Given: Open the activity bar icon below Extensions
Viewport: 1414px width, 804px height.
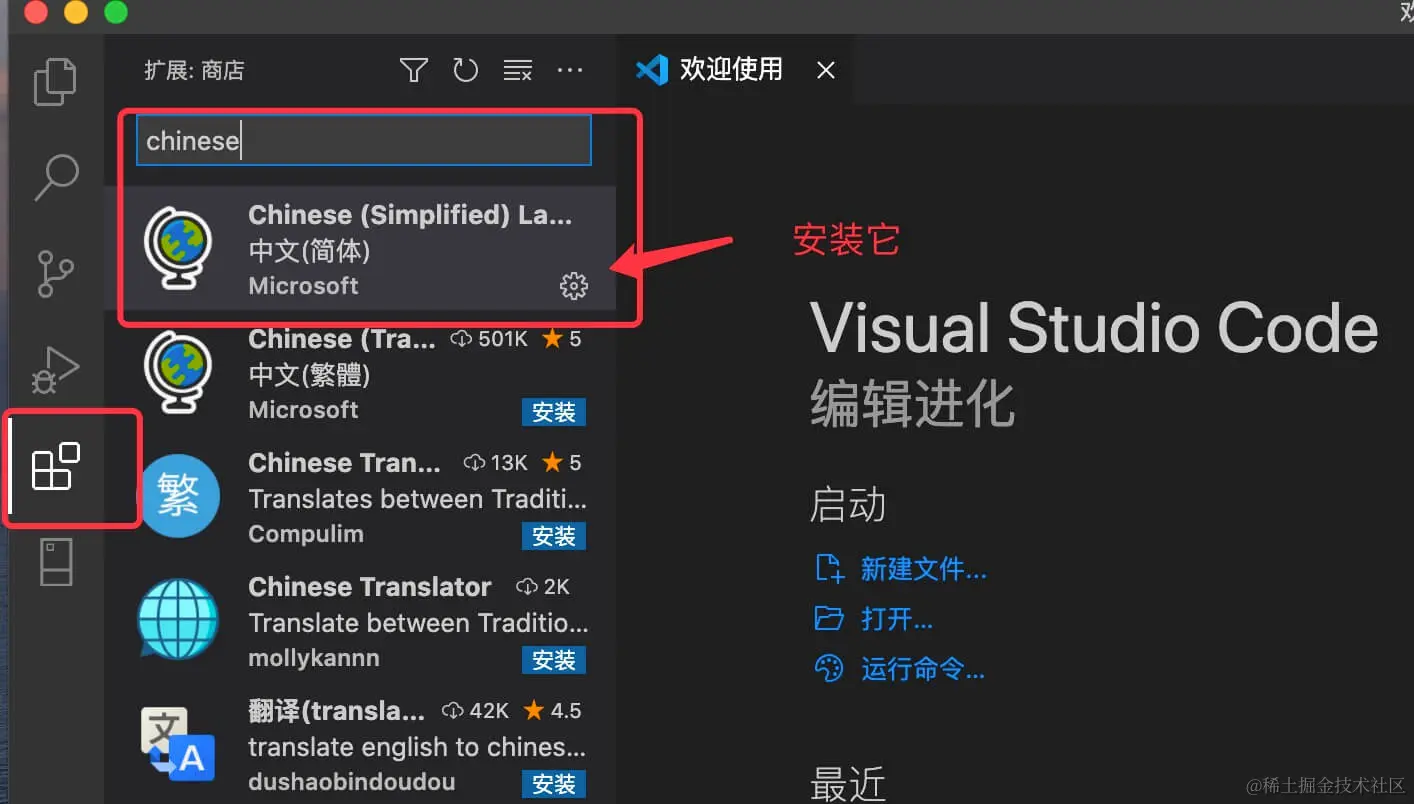Looking at the screenshot, I should [x=56, y=562].
